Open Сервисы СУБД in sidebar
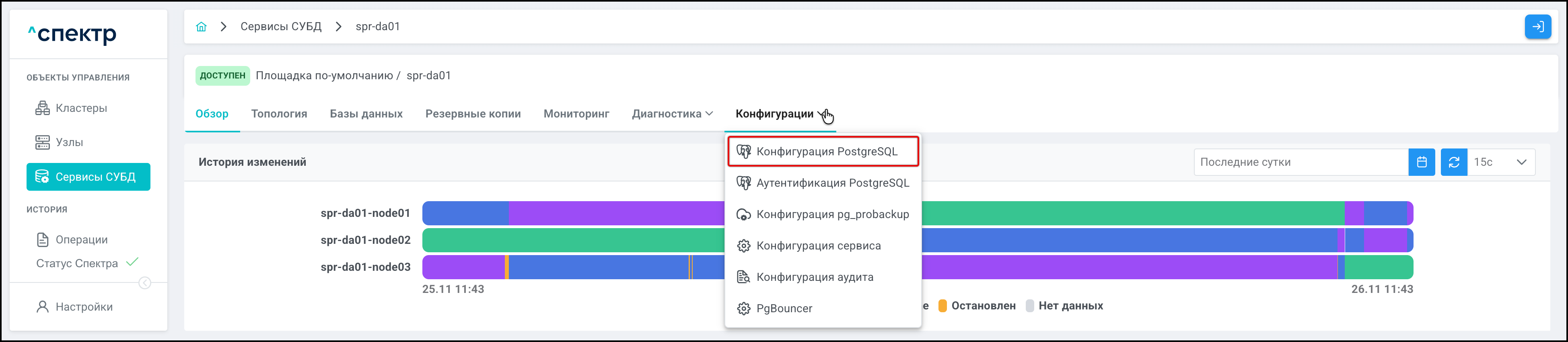This screenshot has width=1568, height=342. [x=88, y=177]
